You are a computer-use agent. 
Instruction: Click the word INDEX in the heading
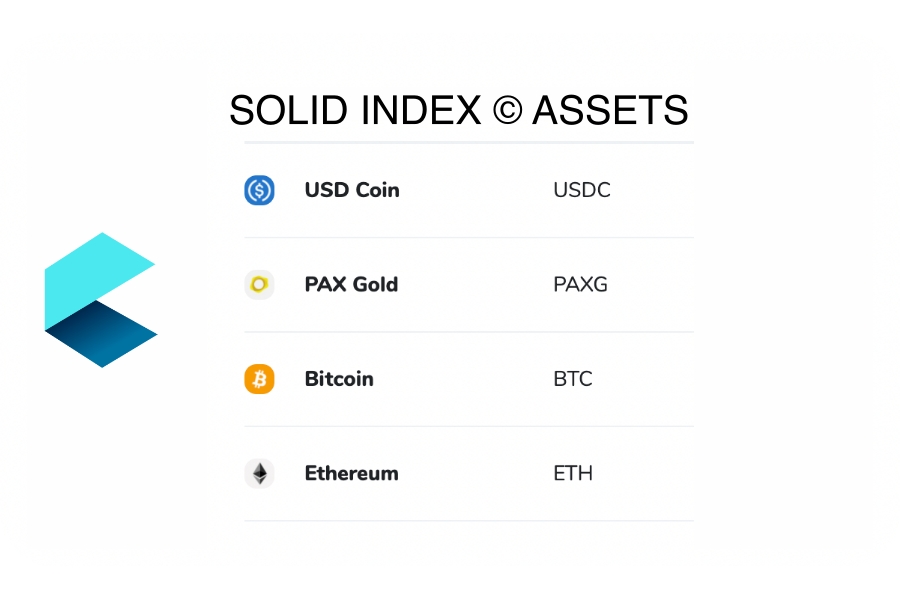[422, 111]
